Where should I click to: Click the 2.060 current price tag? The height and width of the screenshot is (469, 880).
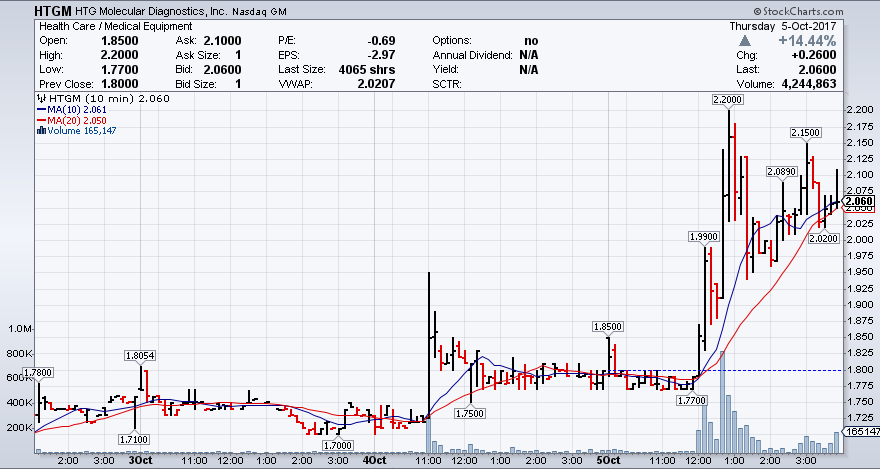[x=860, y=201]
